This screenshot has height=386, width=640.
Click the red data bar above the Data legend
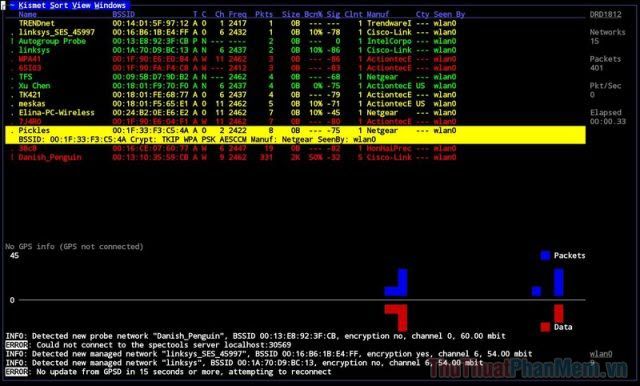click(559, 313)
